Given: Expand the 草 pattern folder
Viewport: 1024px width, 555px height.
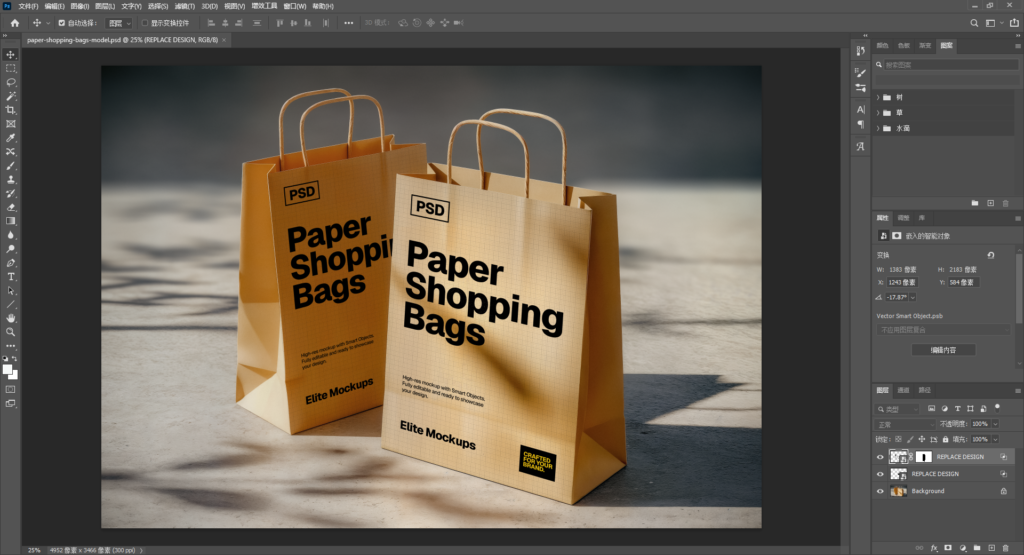Looking at the screenshot, I should pos(878,113).
